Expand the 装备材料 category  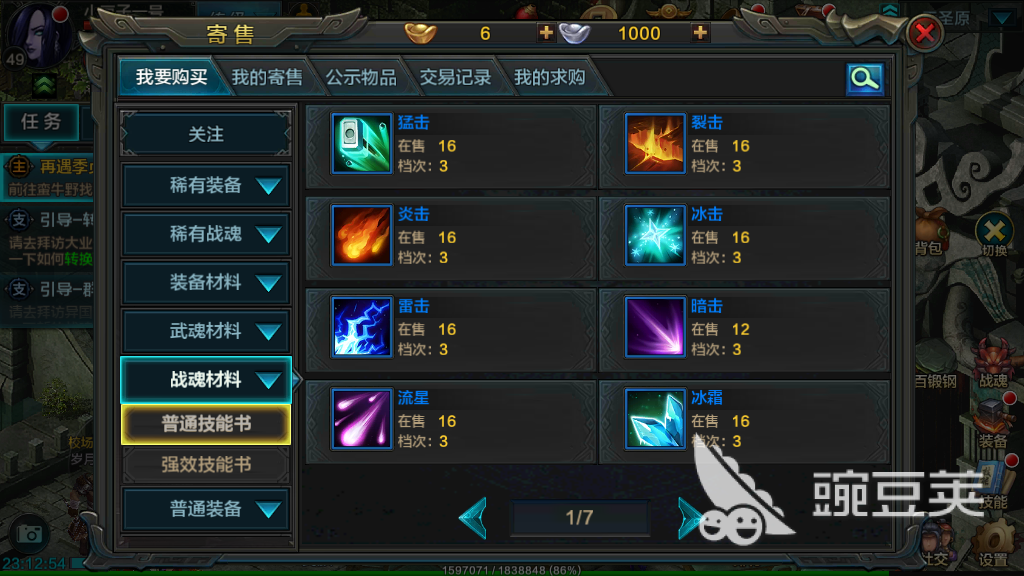206,283
